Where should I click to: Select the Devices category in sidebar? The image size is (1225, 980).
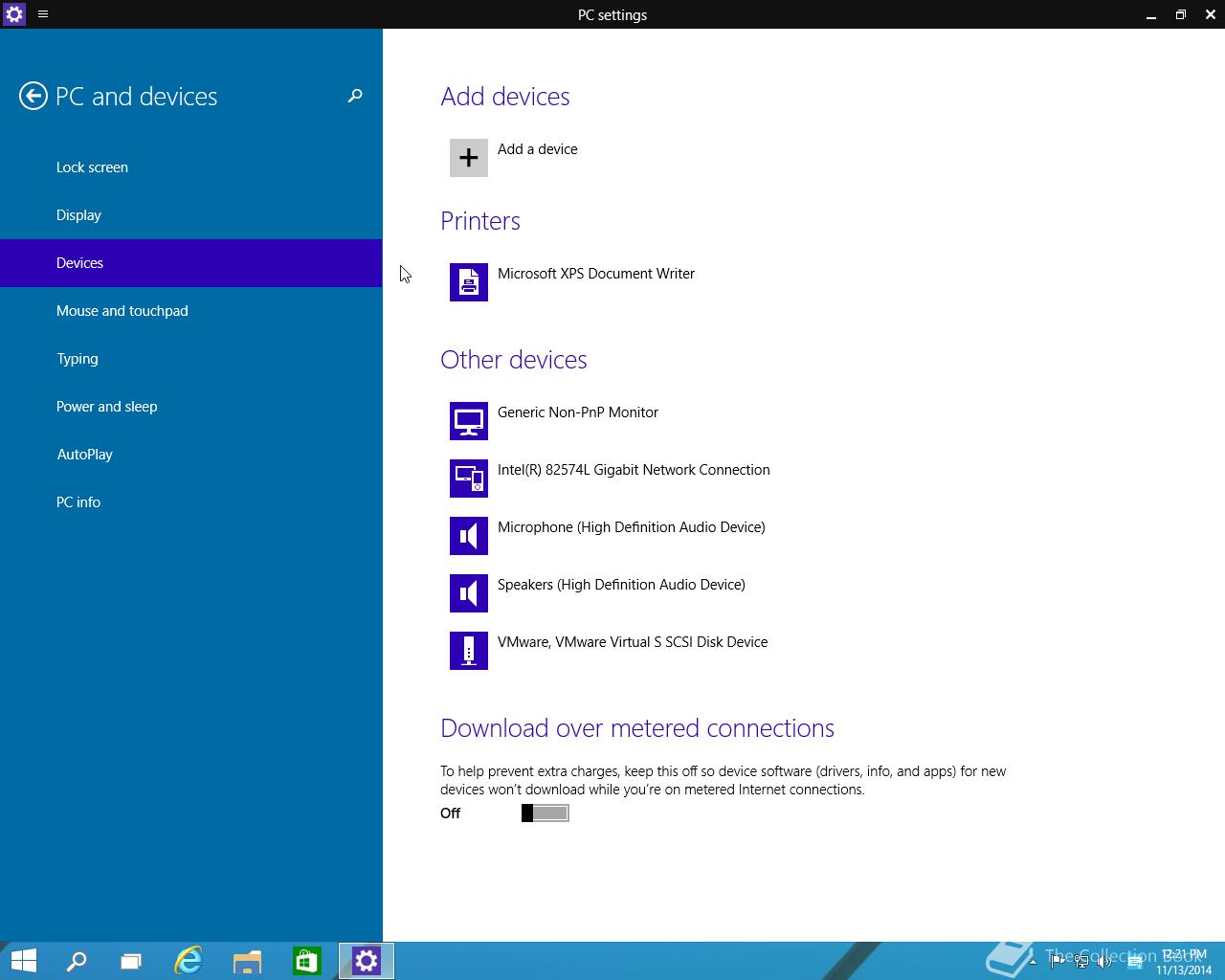pyautogui.click(x=191, y=263)
